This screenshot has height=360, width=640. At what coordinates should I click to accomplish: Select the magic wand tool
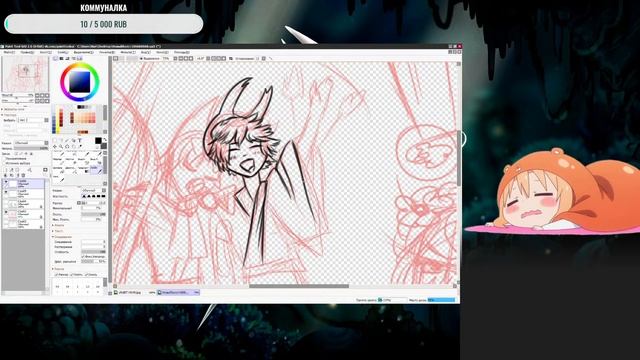point(67,141)
